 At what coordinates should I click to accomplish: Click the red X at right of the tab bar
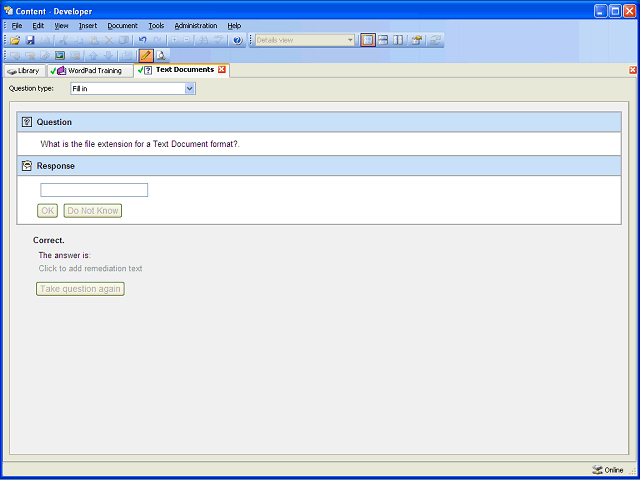[x=633, y=70]
